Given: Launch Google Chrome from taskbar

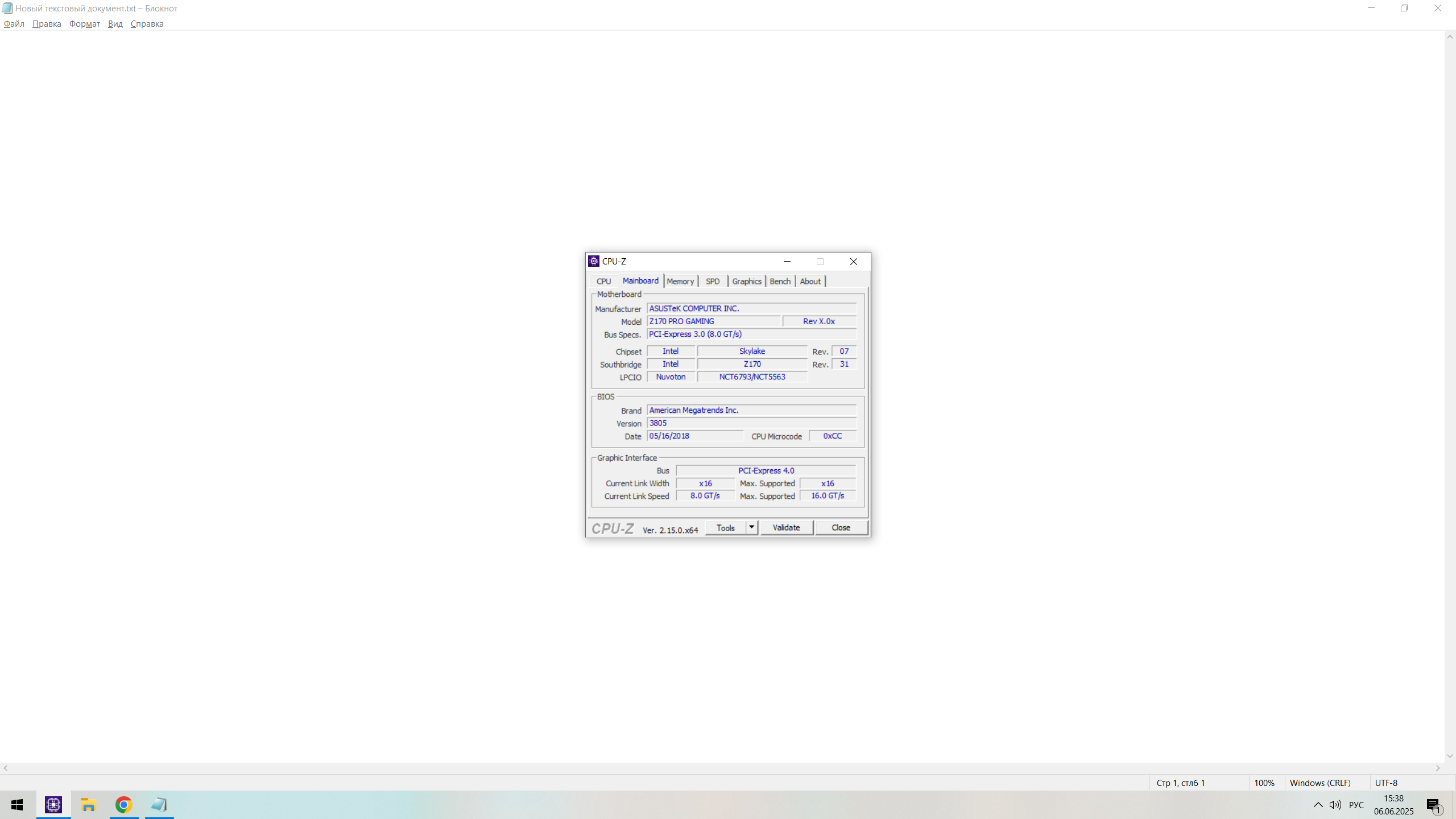Looking at the screenshot, I should coord(124,805).
